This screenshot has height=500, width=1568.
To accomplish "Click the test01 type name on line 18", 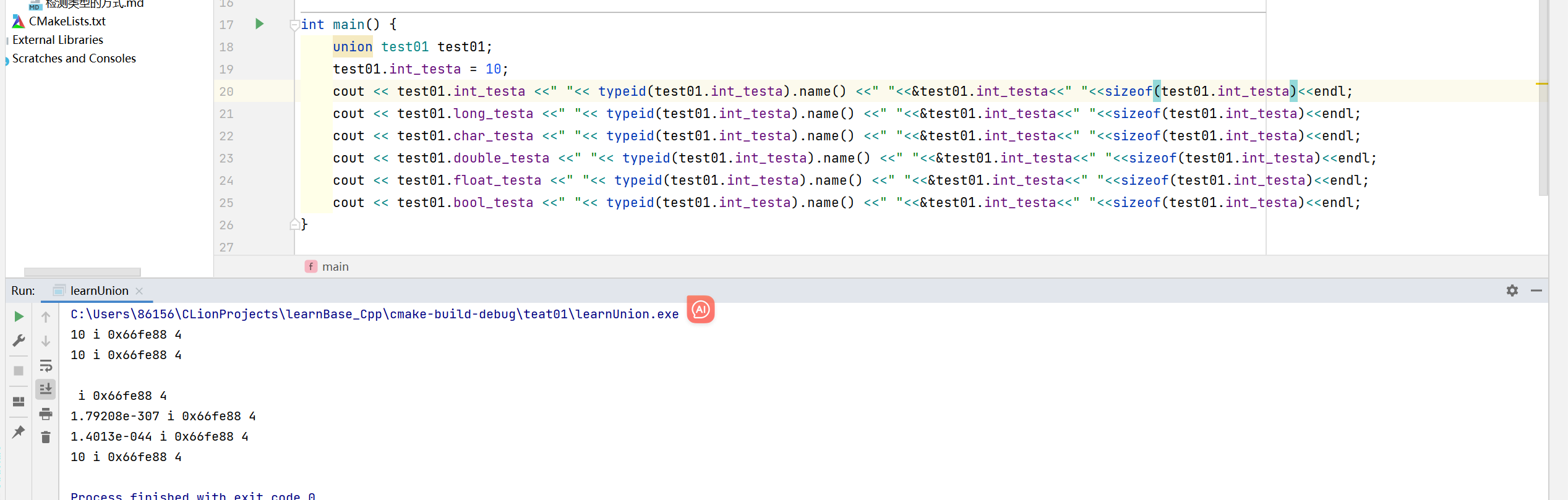I will pyautogui.click(x=405, y=47).
